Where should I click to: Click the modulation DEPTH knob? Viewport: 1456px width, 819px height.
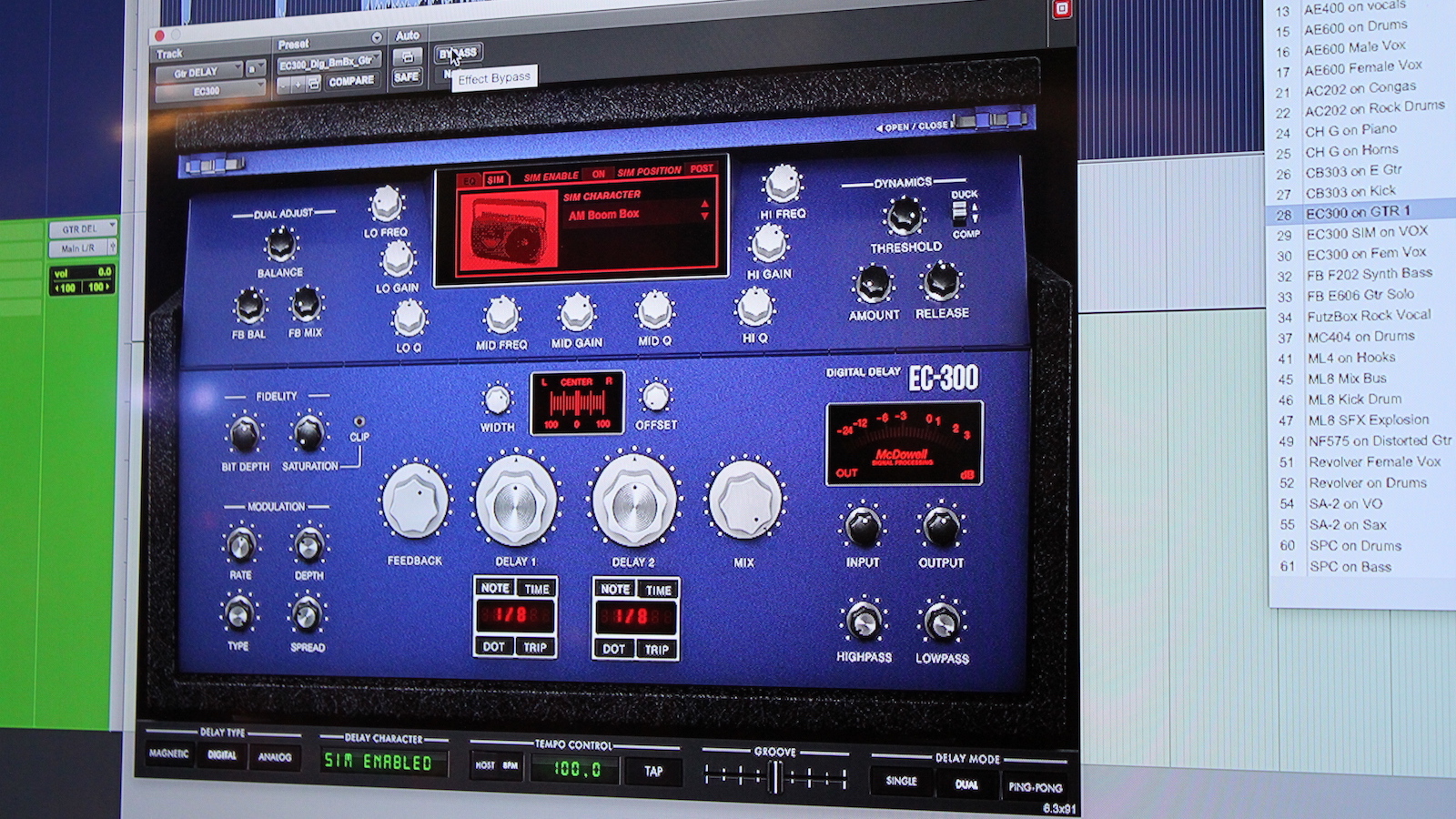[x=308, y=546]
